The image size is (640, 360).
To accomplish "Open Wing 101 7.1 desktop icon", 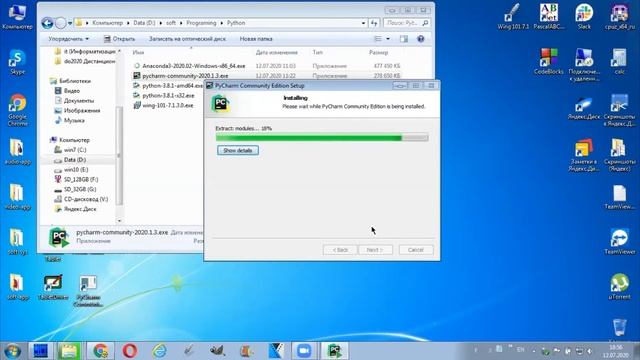I will [x=513, y=16].
